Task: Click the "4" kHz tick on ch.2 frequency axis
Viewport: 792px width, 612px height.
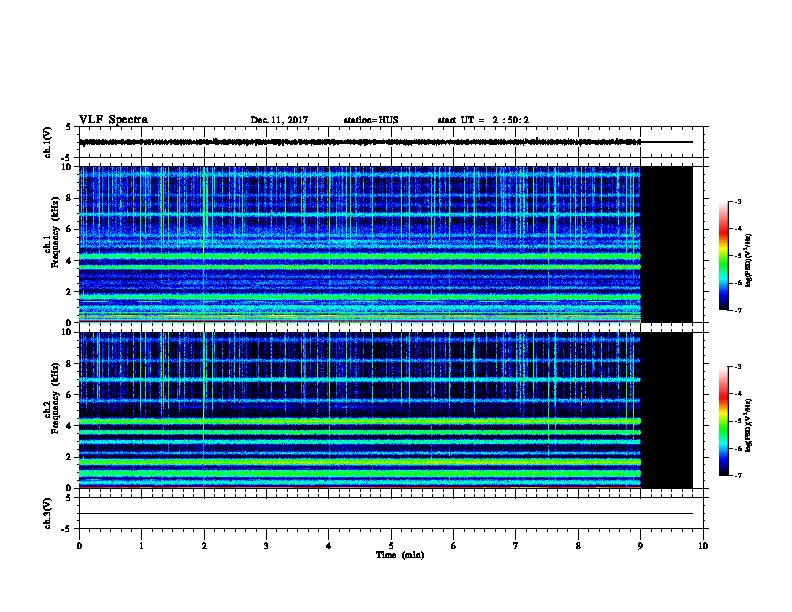Action: point(70,426)
